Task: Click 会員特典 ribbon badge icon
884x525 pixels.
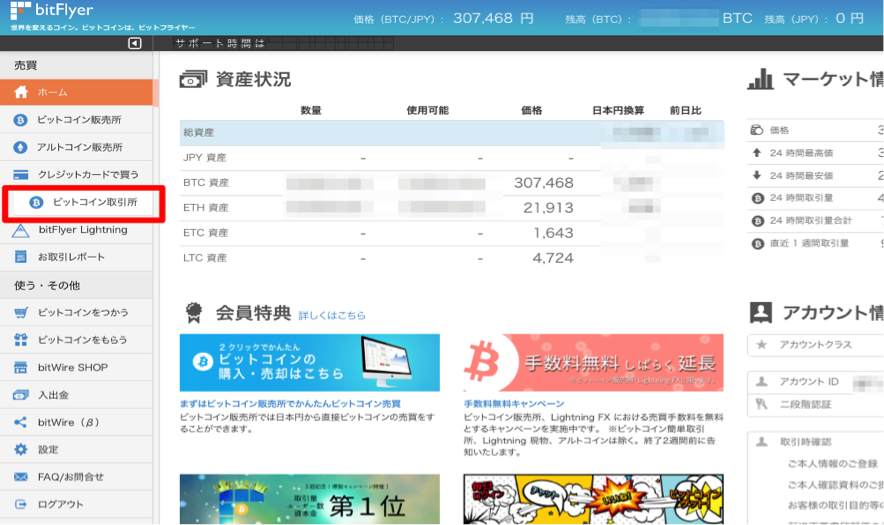Action: [194, 313]
